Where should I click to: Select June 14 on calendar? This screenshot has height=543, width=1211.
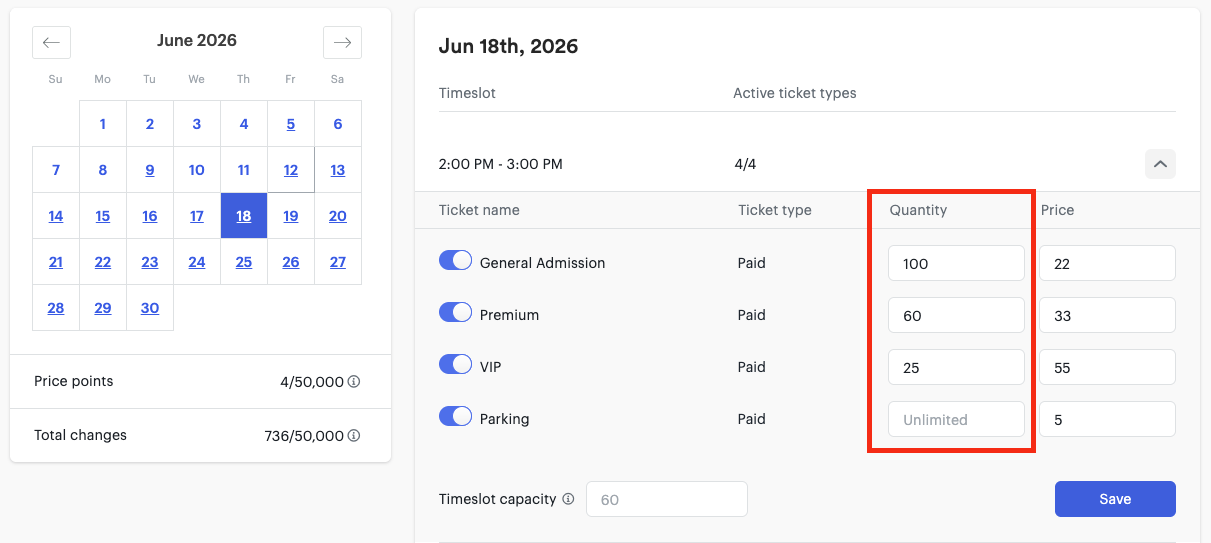tap(56, 216)
